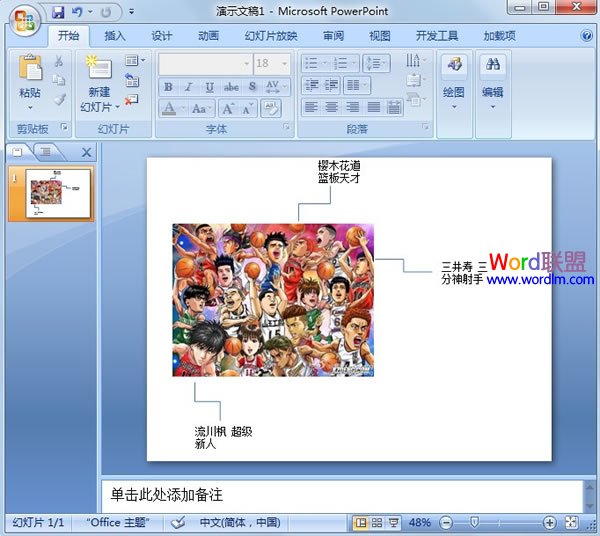600x536 pixels.
Task: Click the 48% zoom level
Action: tap(419, 522)
